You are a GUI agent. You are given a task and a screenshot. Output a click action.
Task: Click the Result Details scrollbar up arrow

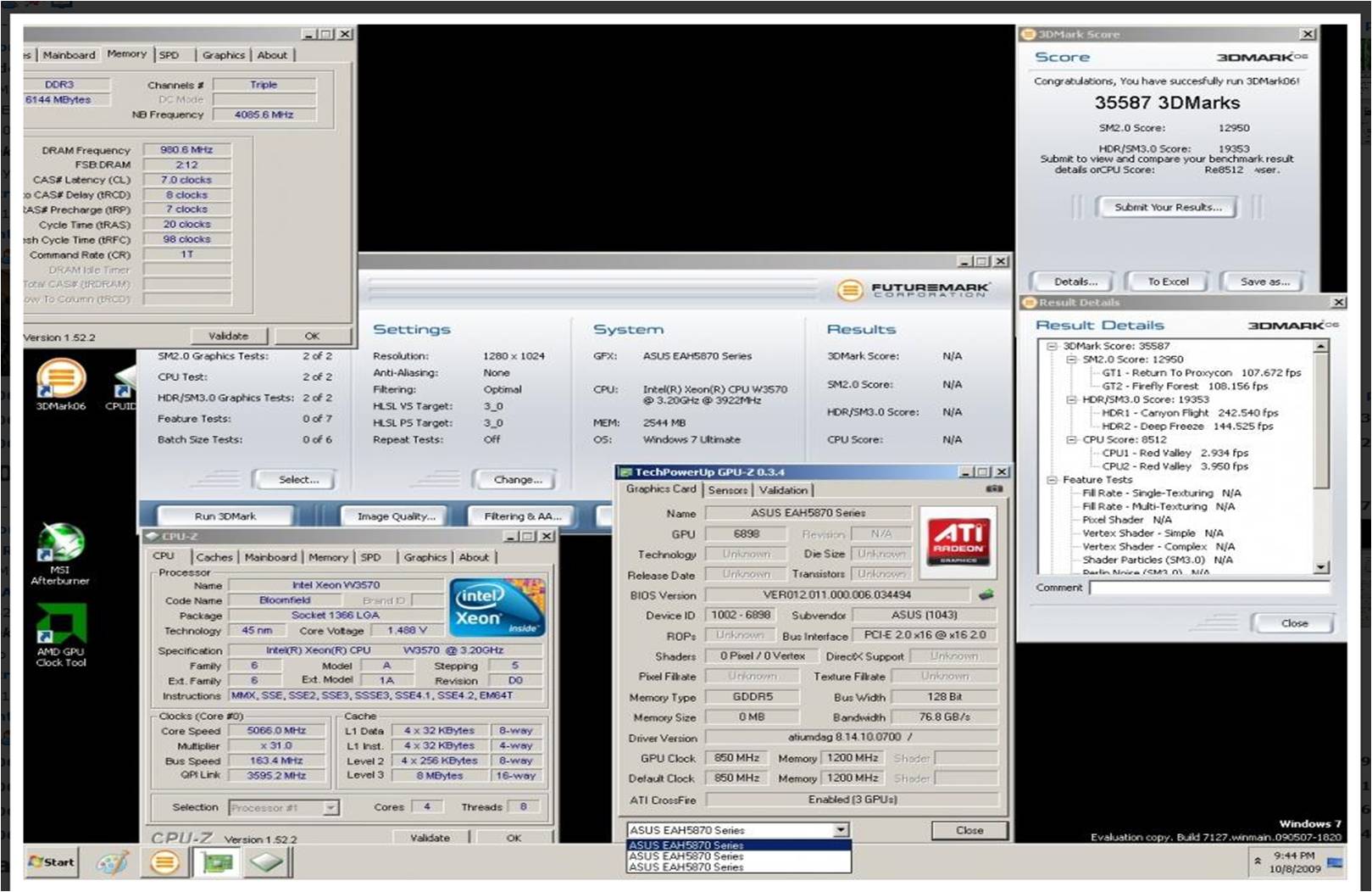[1321, 347]
